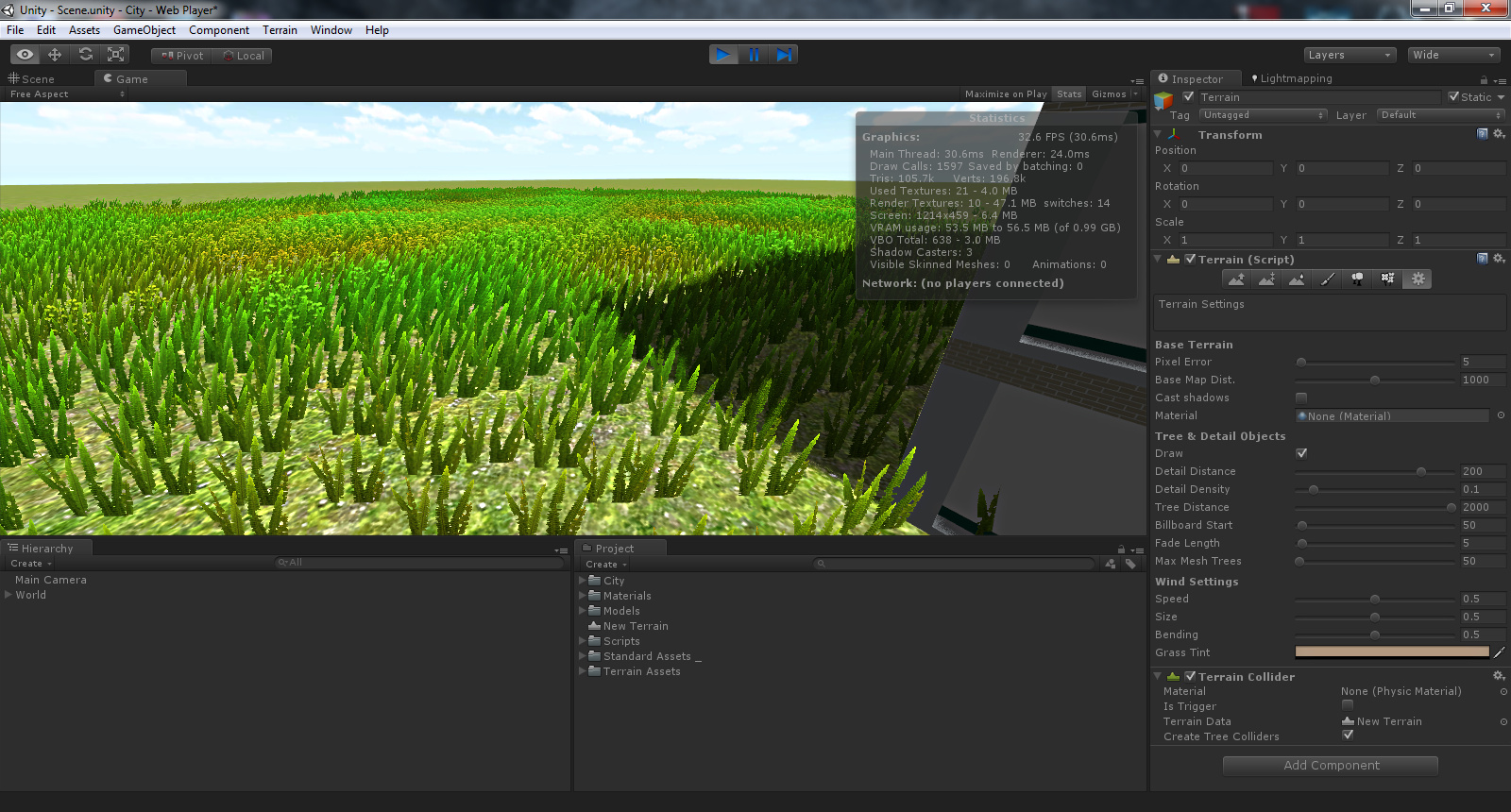
Task: Select the Paint Details grass tool
Action: coord(1387,279)
